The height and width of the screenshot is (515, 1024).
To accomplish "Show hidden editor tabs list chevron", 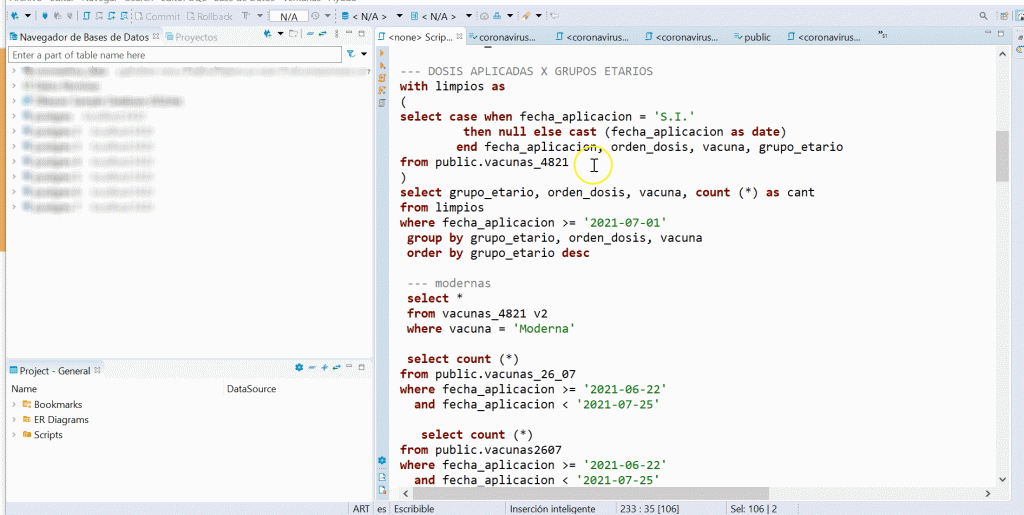I will [882, 35].
